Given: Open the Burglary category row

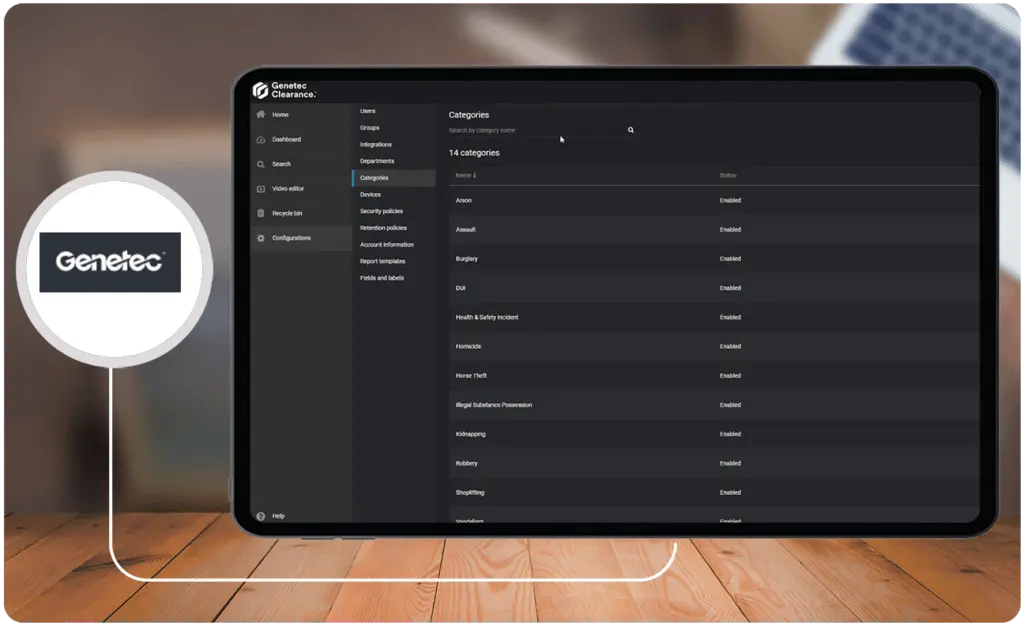Looking at the screenshot, I should point(714,259).
